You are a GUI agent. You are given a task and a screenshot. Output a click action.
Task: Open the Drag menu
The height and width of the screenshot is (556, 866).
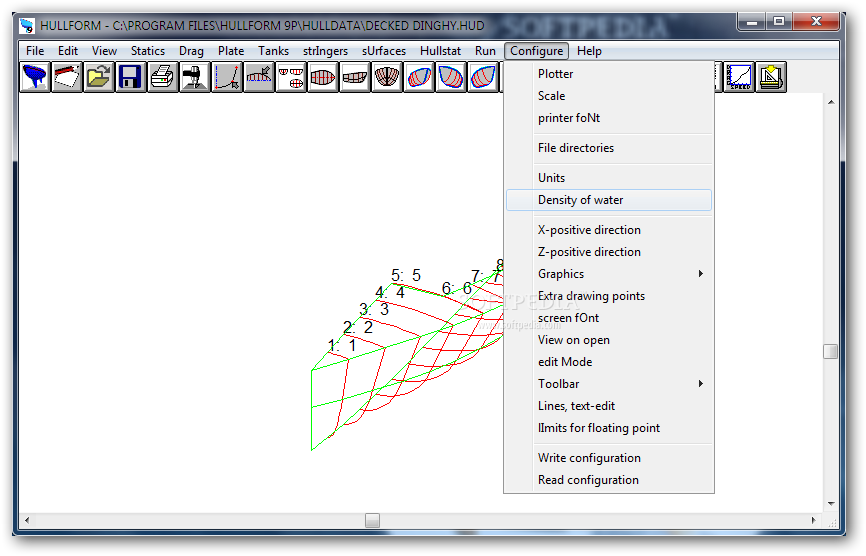pos(191,51)
